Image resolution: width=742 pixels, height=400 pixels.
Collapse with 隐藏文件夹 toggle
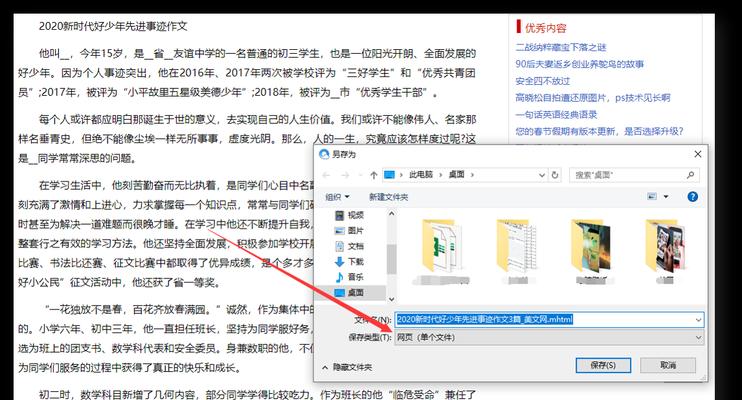347,367
